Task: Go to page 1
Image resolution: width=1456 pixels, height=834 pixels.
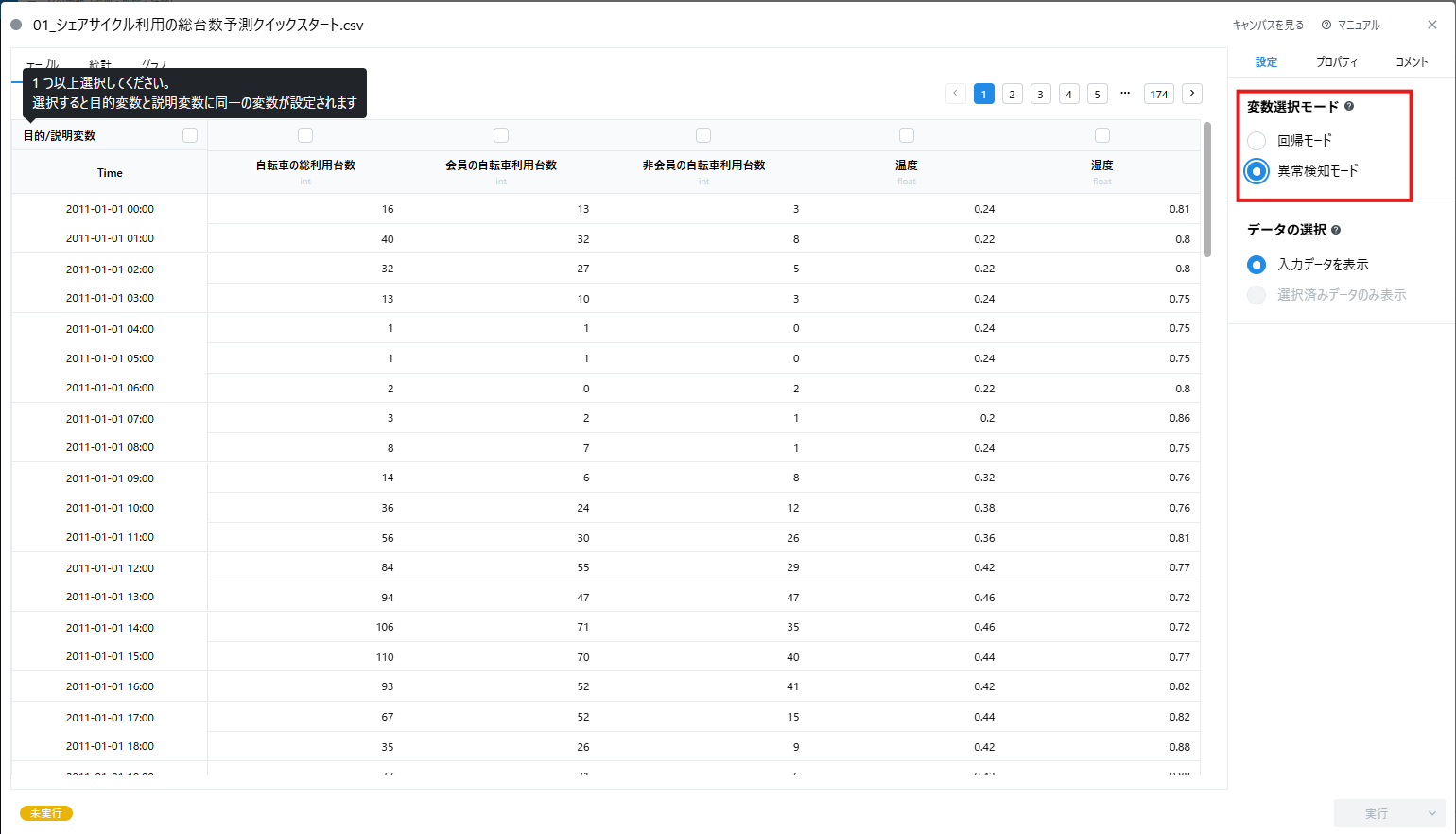Action: pos(984,94)
